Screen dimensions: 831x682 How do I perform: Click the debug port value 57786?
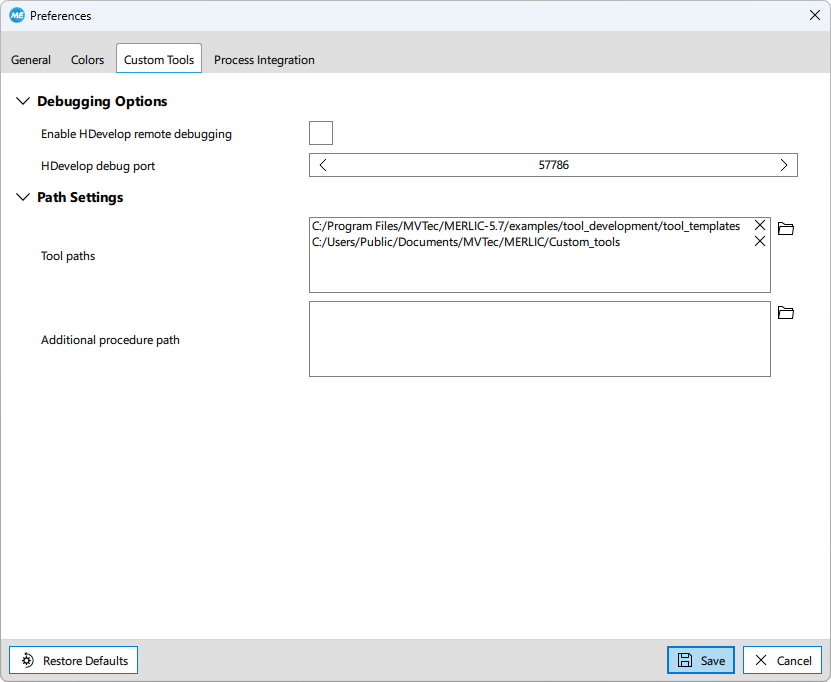click(x=553, y=165)
